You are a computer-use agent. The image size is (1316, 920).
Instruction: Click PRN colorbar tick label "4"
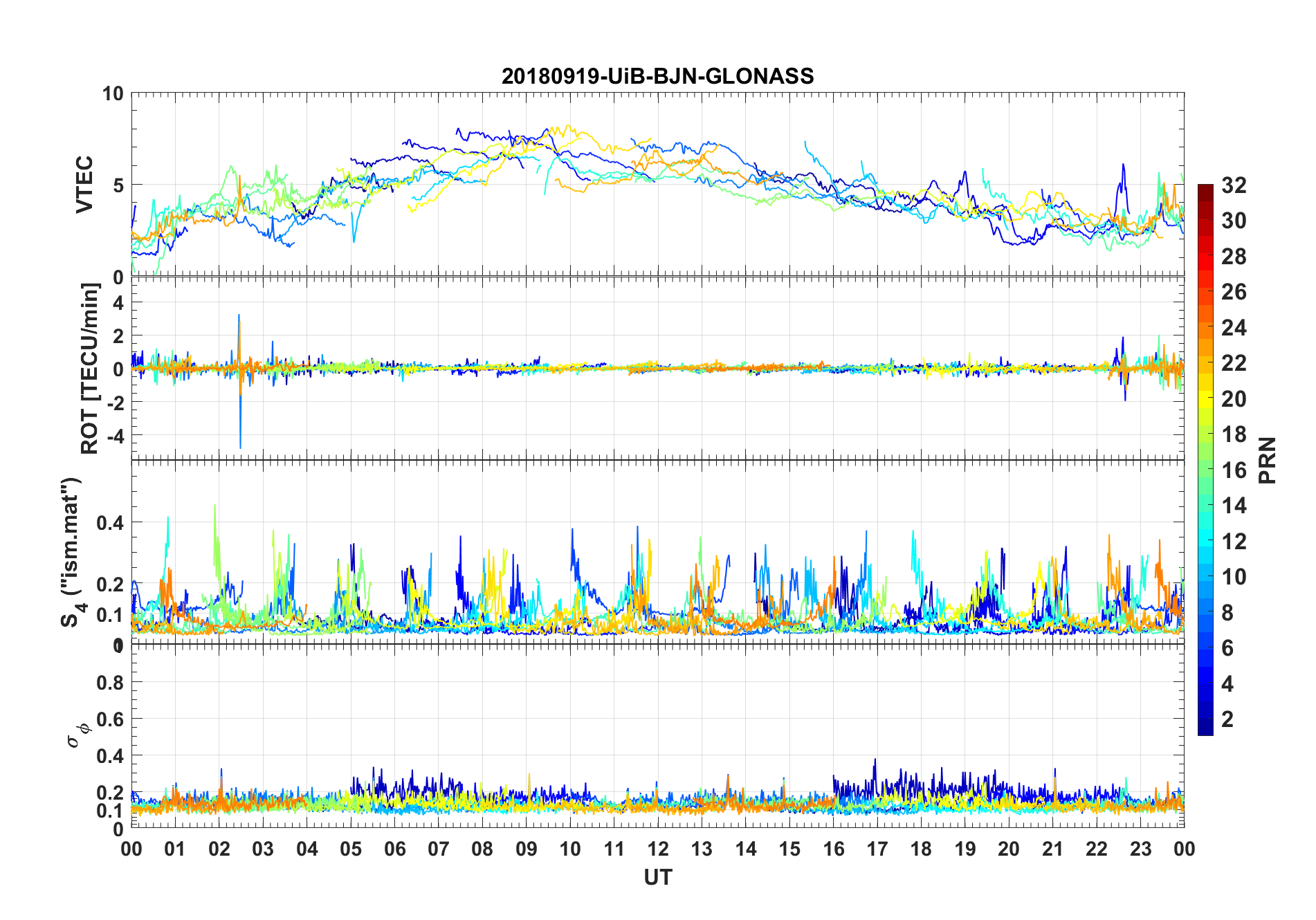[1227, 683]
